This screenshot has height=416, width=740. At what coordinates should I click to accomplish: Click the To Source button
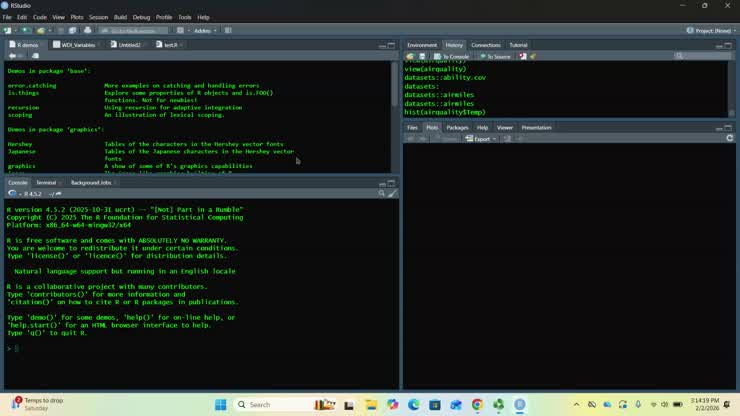(x=495, y=57)
